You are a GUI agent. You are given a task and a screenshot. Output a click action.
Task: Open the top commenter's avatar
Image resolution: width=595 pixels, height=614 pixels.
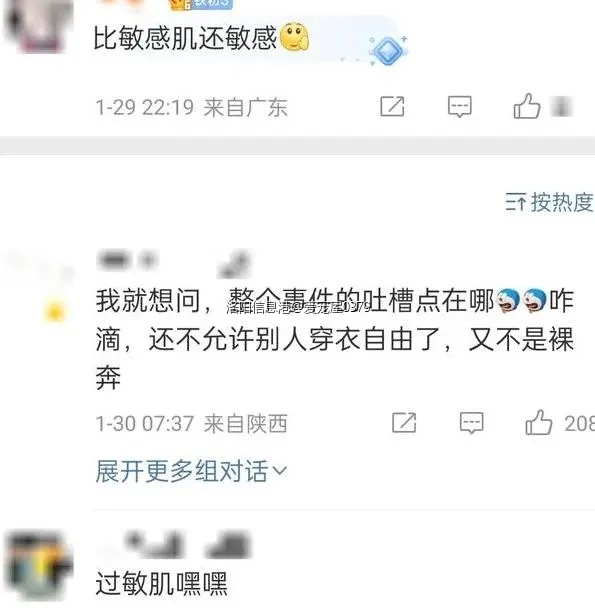(x=38, y=25)
